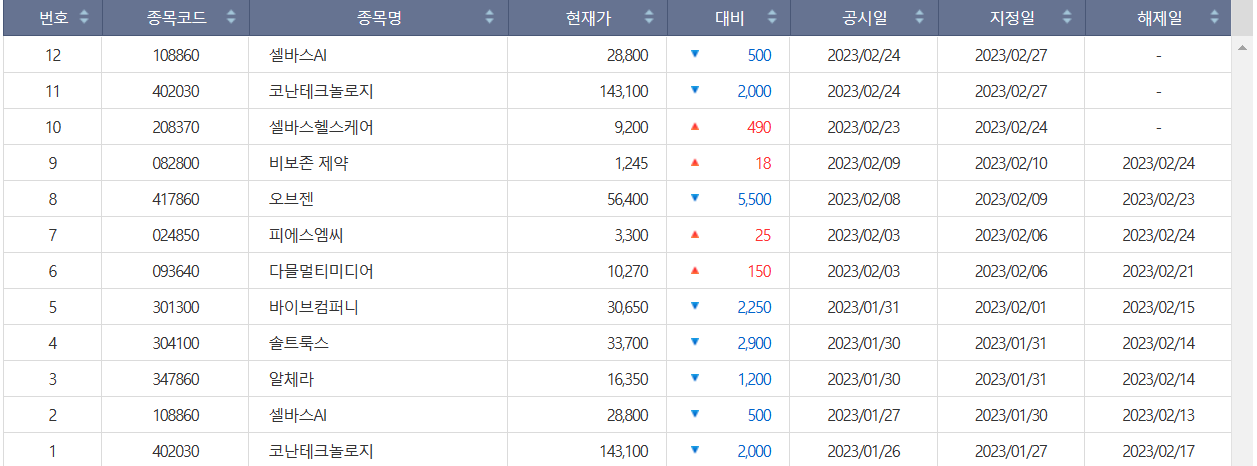Sort by 공시일 using its arrows icon
Viewport: 1257px width, 466px height.
click(x=919, y=17)
